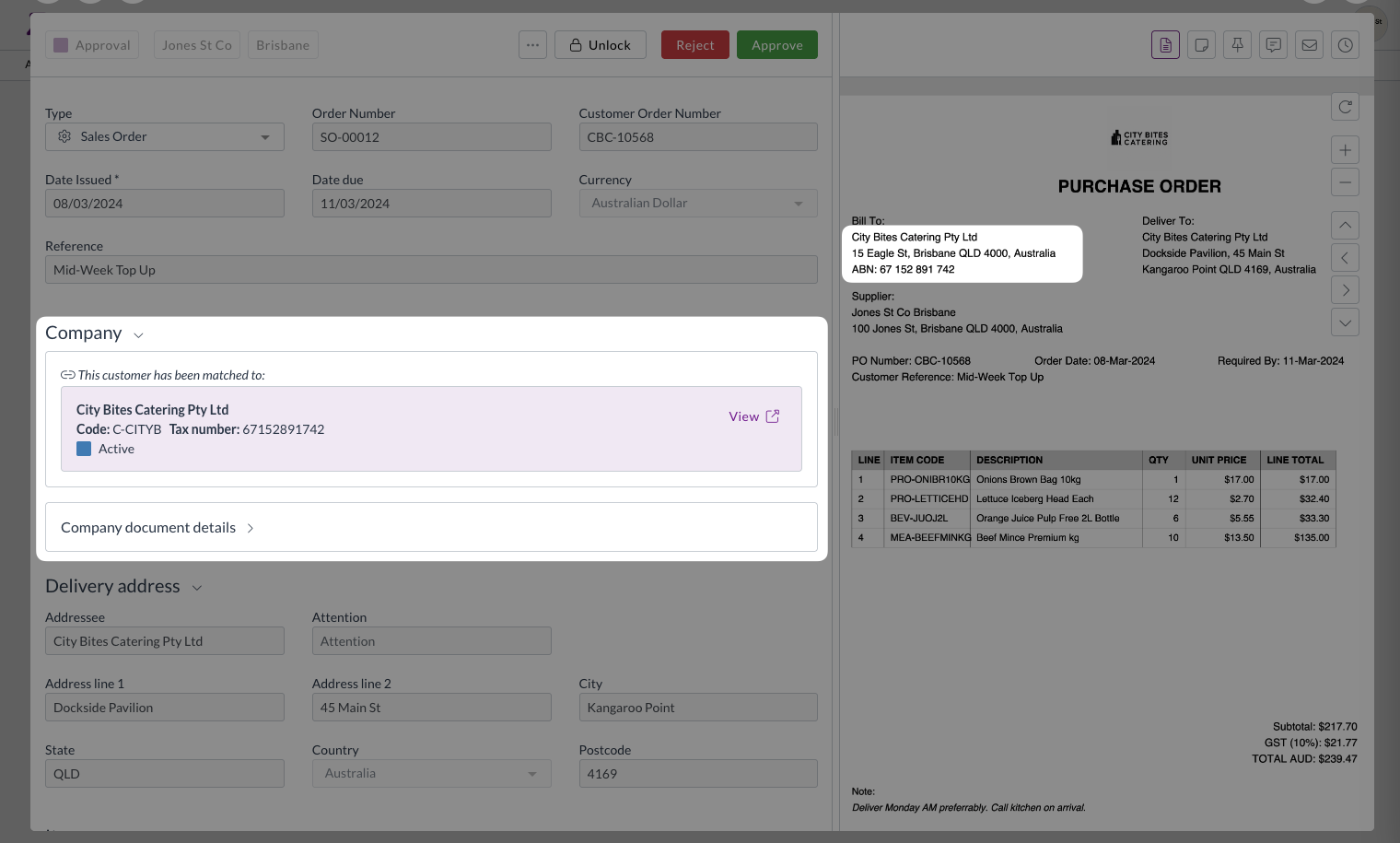
Task: Go to next page with right arrow
Action: pyautogui.click(x=1345, y=290)
